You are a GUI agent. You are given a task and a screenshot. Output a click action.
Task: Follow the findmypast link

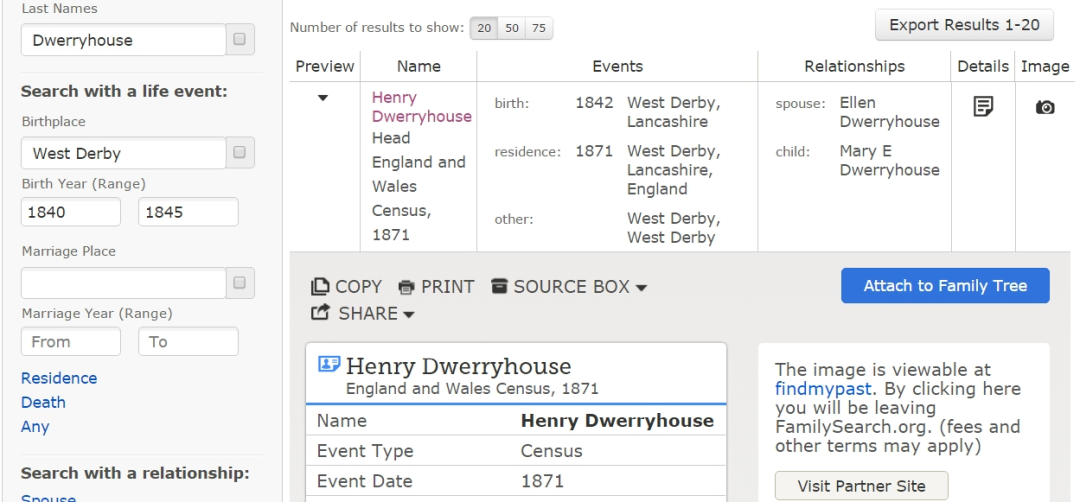pos(823,389)
